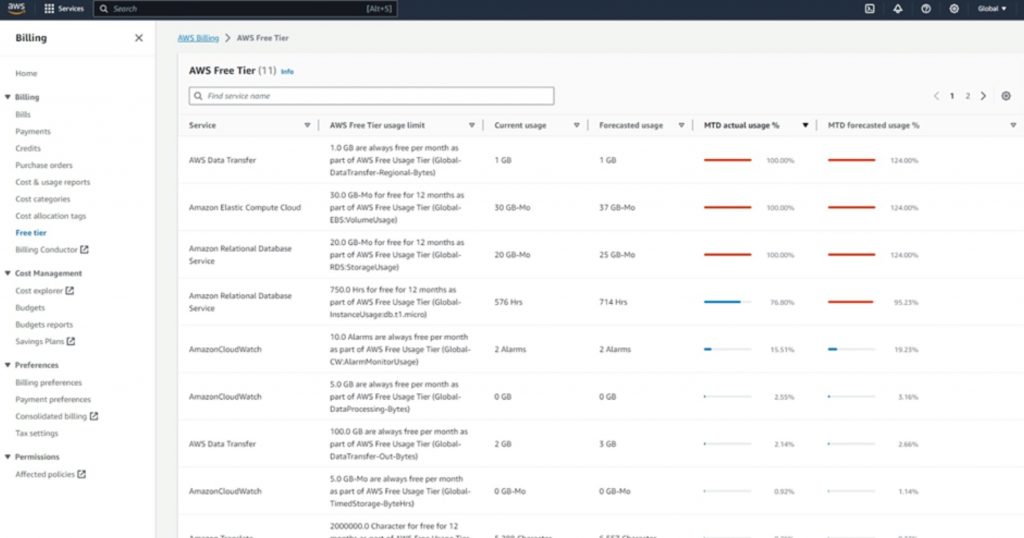Sort by Current usage column arrow
1024x538 pixels.
coord(576,125)
